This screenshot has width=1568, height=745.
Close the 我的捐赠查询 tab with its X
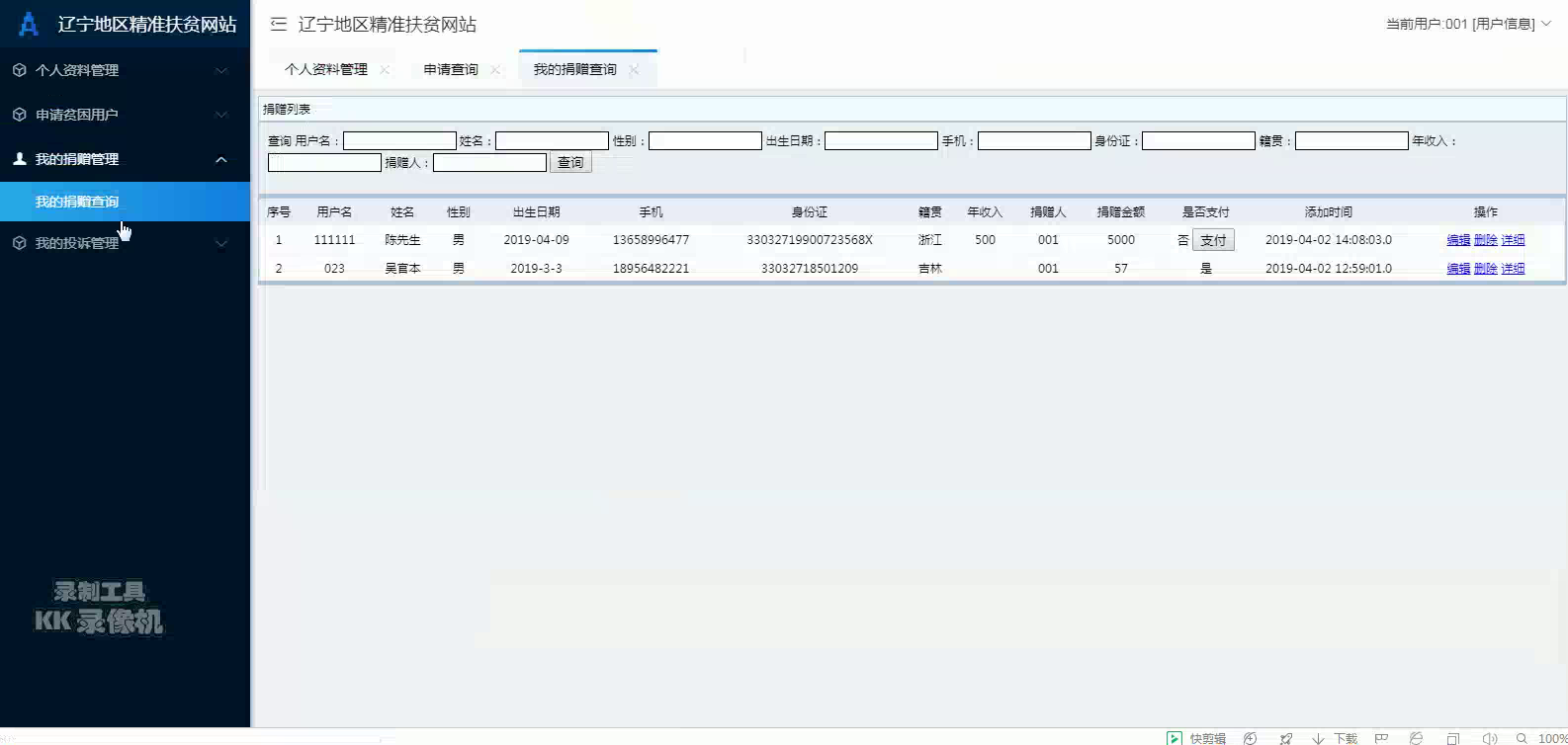pyautogui.click(x=634, y=69)
